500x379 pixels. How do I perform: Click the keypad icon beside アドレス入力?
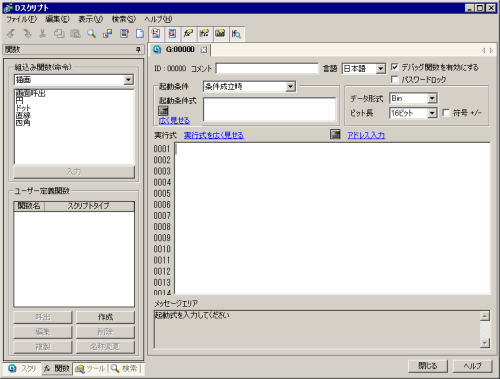[x=335, y=134]
